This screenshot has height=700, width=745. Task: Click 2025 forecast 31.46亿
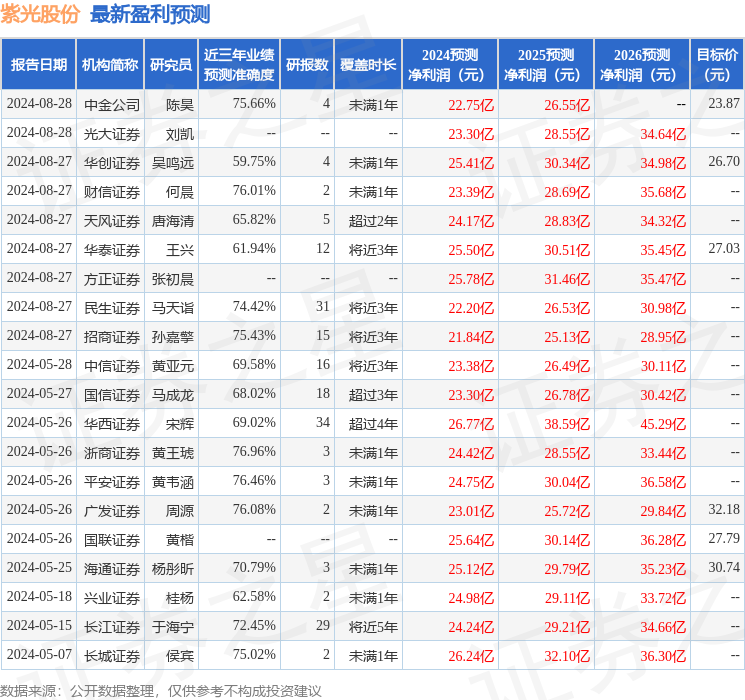coord(567,279)
